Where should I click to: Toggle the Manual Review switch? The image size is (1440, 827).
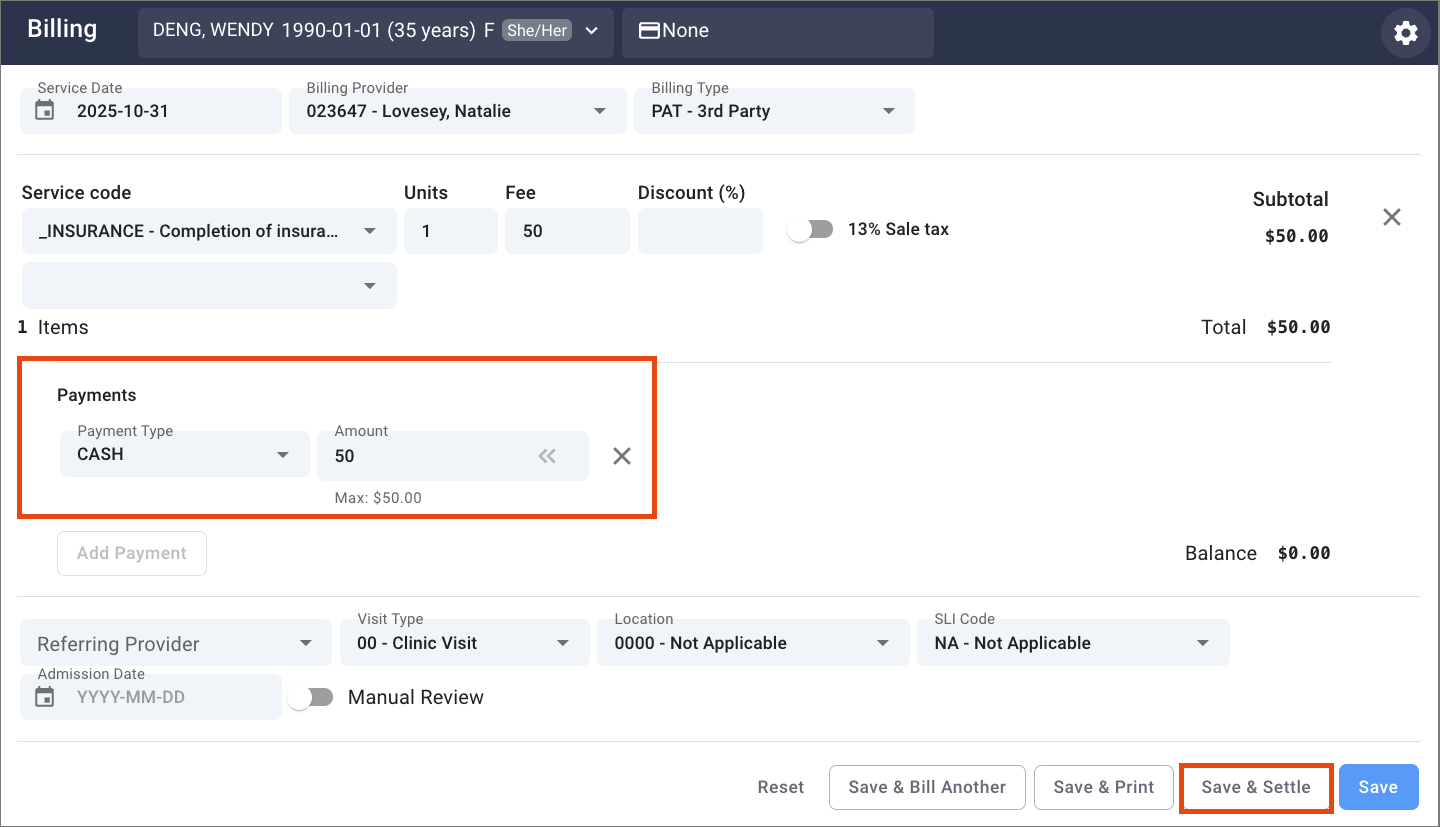tap(310, 698)
